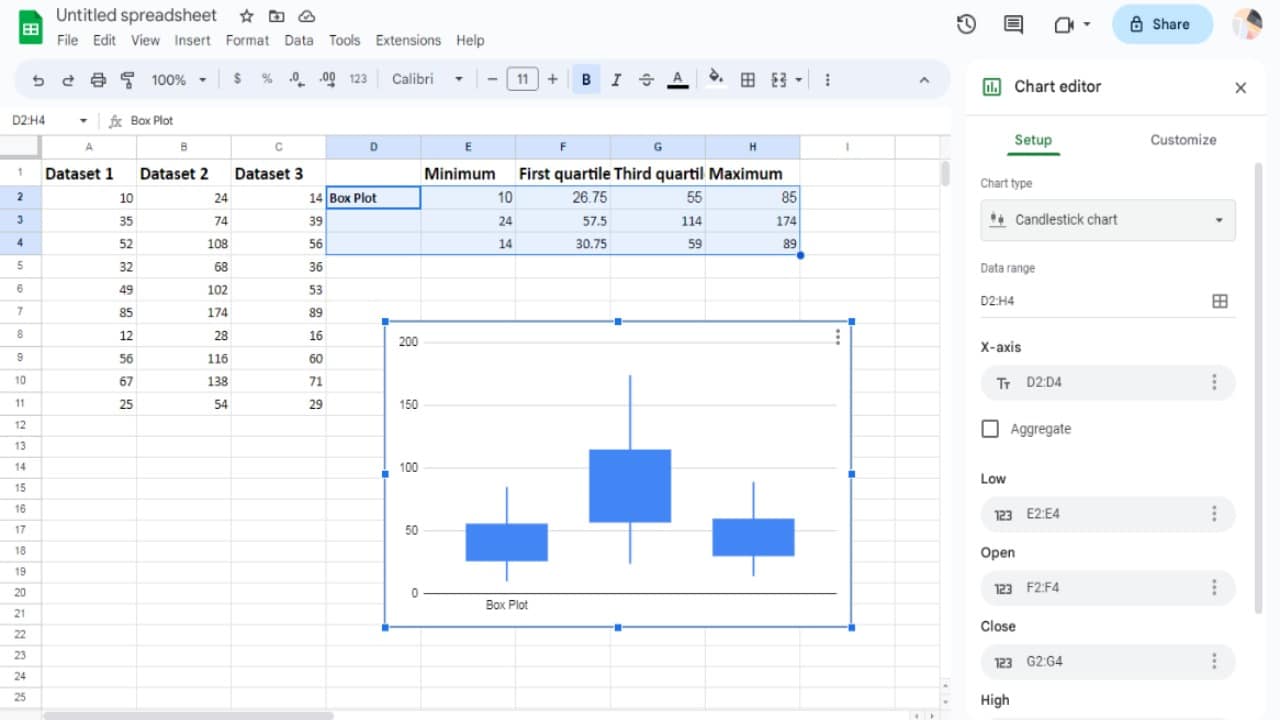Click the redo arrow in toolbar

click(x=68, y=80)
